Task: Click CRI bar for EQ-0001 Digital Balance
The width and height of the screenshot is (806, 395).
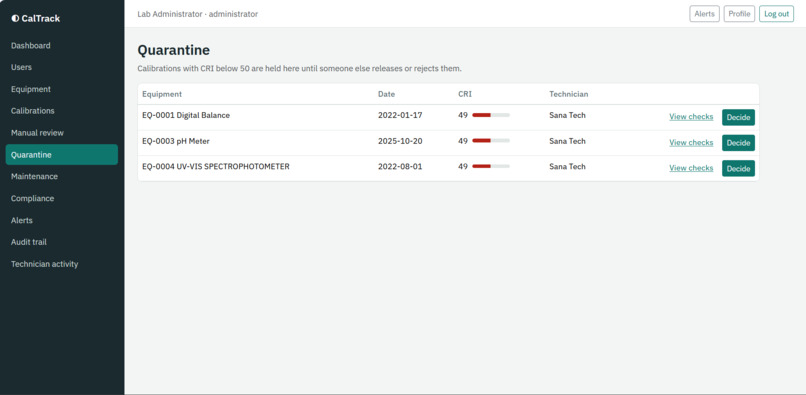Action: (x=491, y=115)
